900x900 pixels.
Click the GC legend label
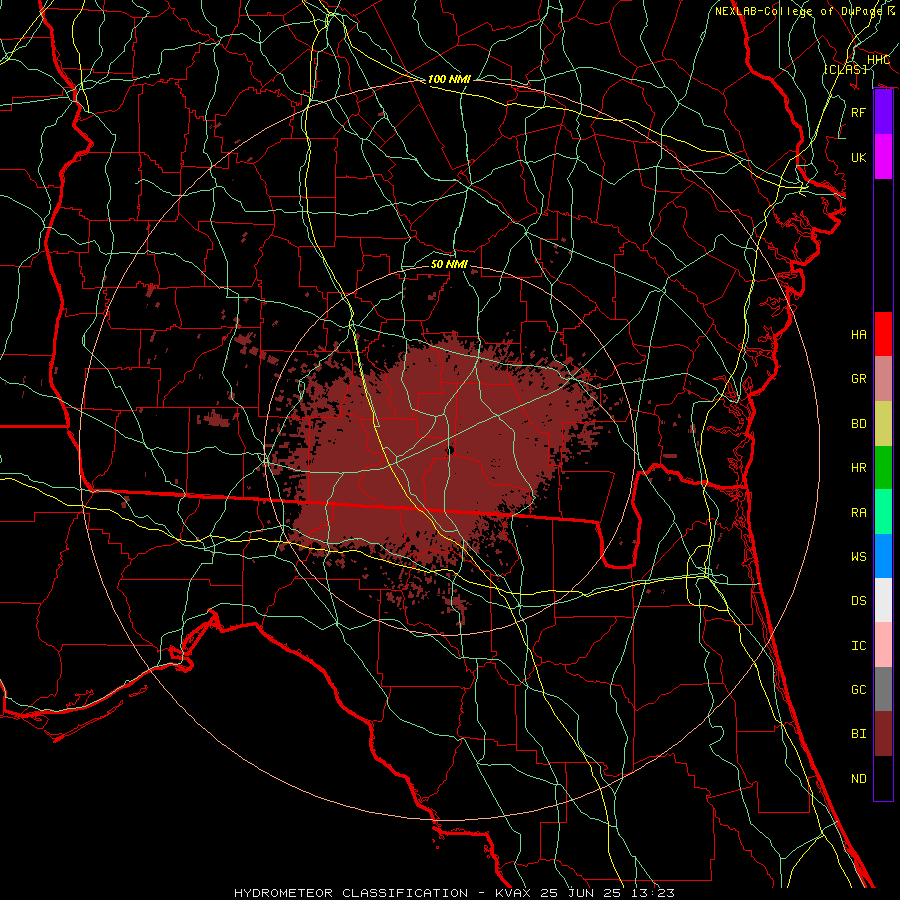coord(859,690)
